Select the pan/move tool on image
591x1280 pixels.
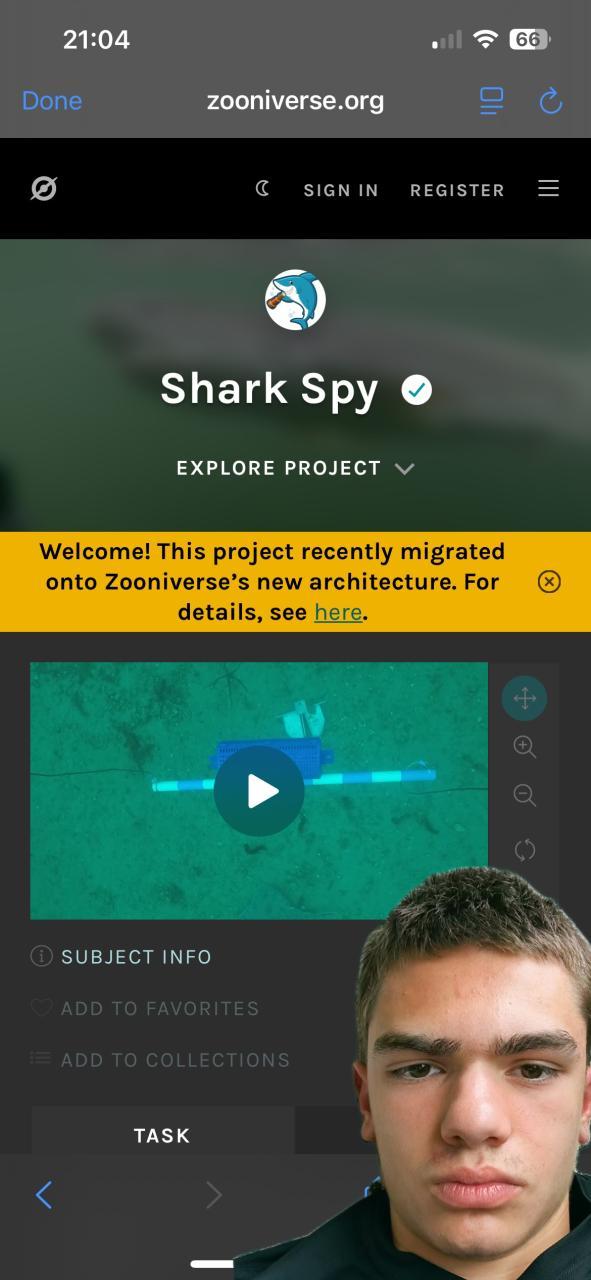524,698
